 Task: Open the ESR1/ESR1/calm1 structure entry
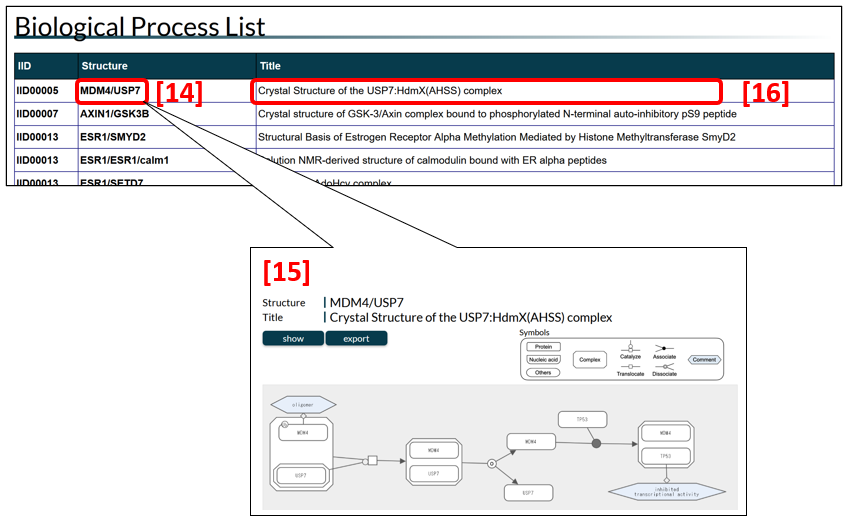(125, 160)
